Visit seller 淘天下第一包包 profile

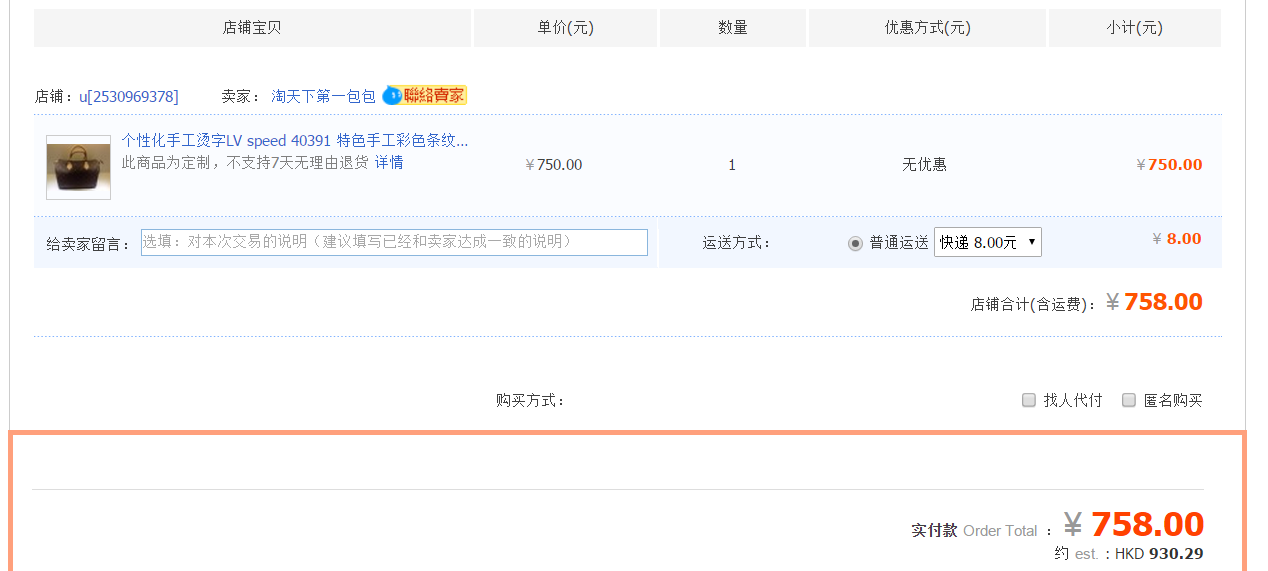[x=323, y=97]
